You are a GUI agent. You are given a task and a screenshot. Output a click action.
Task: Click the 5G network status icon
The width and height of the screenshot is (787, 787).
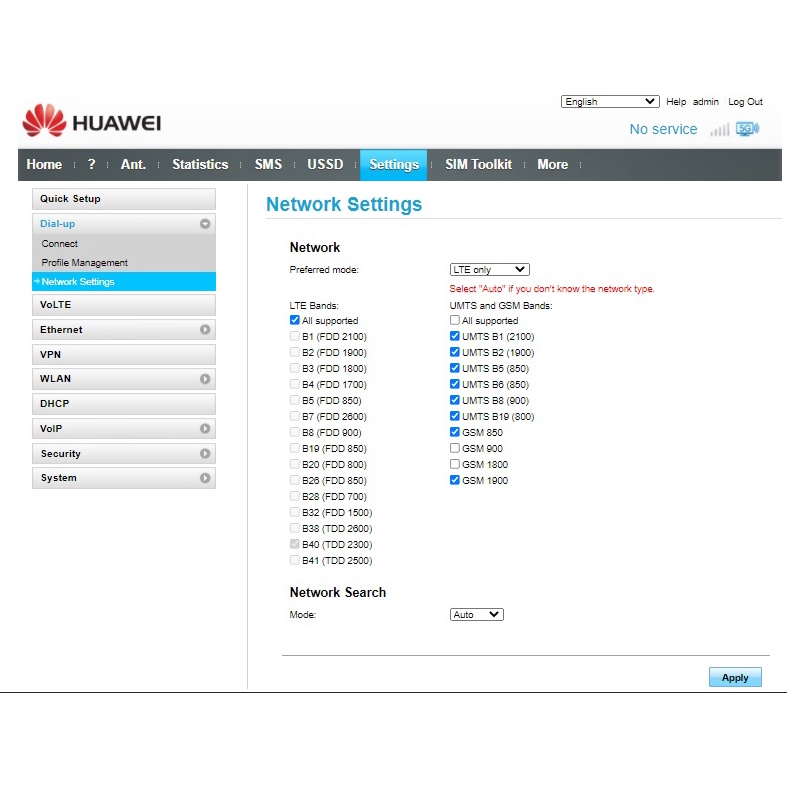pyautogui.click(x=747, y=129)
